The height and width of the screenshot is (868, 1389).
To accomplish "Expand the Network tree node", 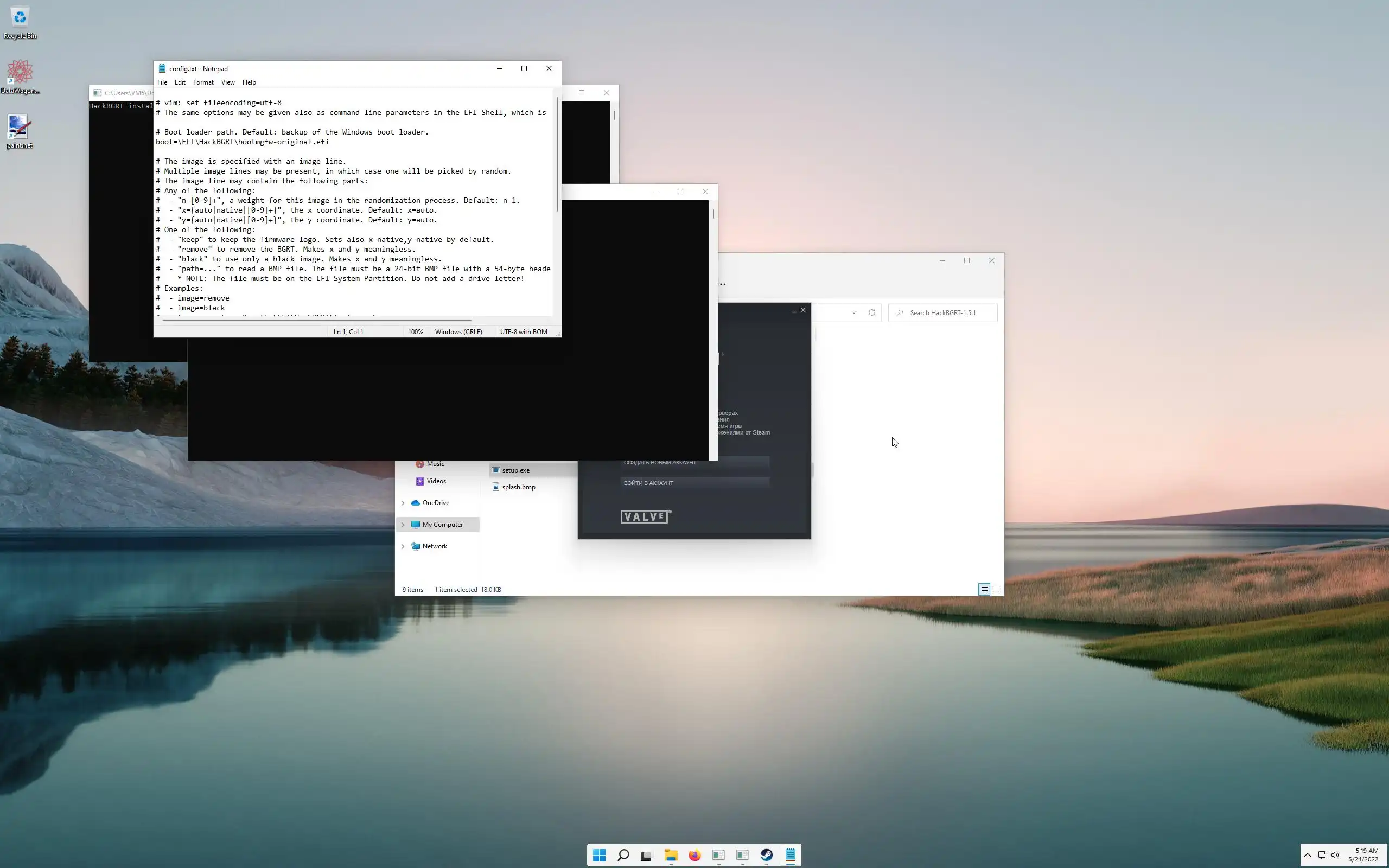I will coord(403,546).
